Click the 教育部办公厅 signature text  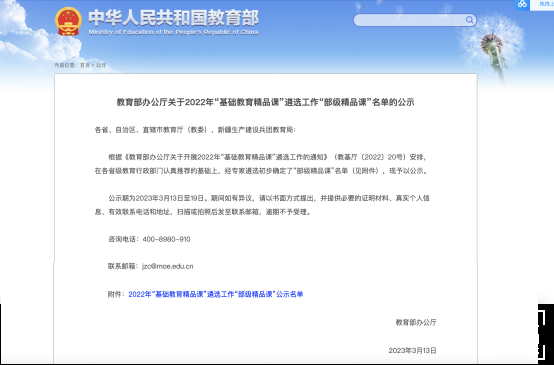pos(416,322)
